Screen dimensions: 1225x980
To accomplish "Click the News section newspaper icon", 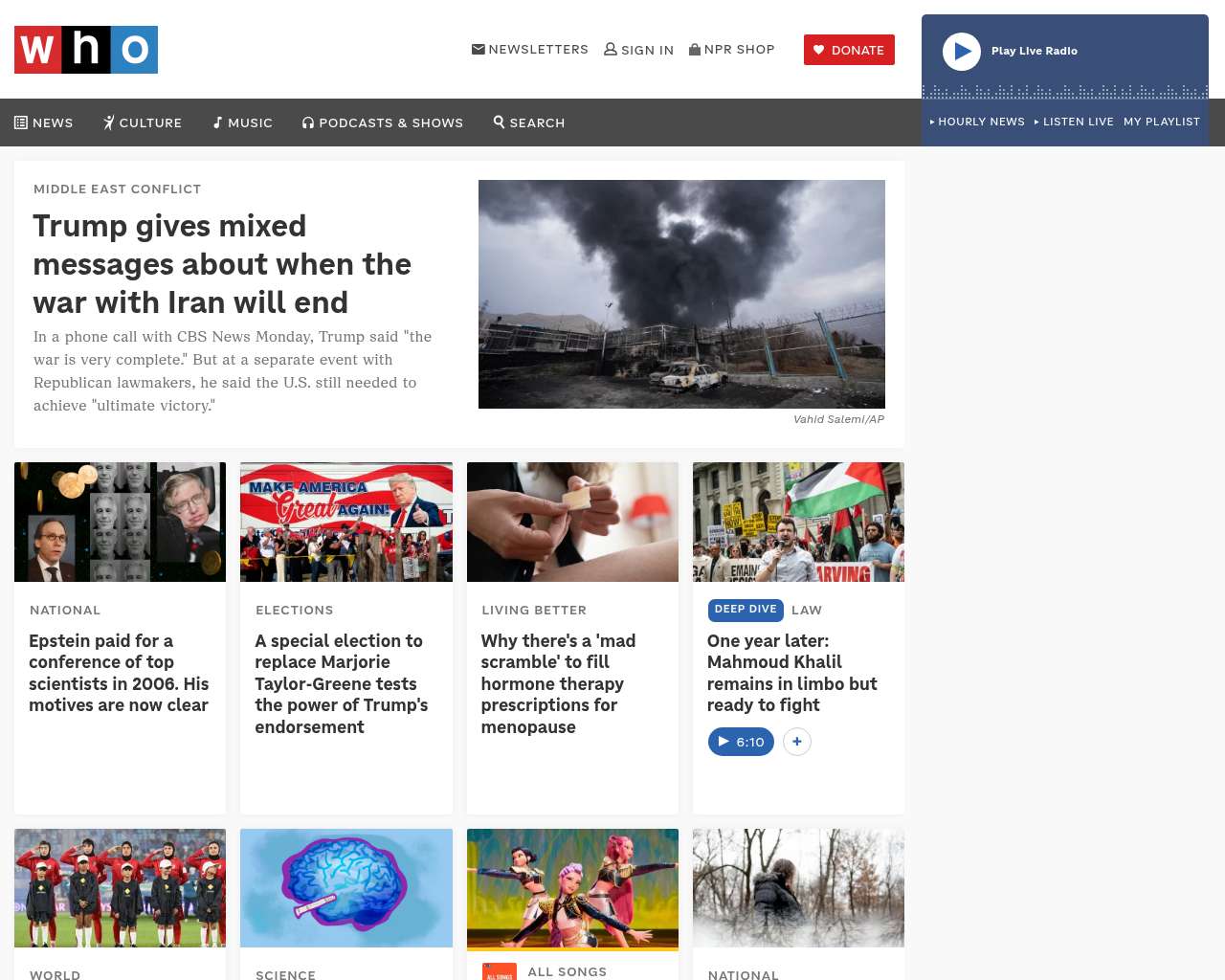I will click(x=21, y=122).
